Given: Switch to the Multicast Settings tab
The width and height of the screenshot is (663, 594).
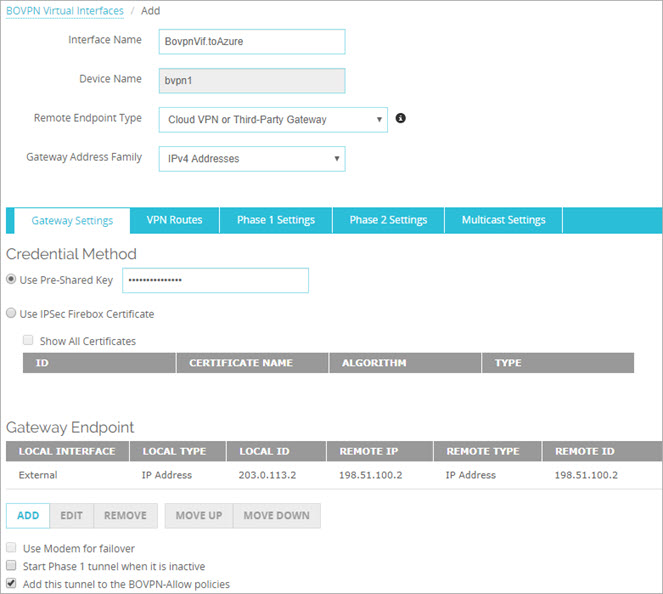Looking at the screenshot, I should click(x=503, y=220).
